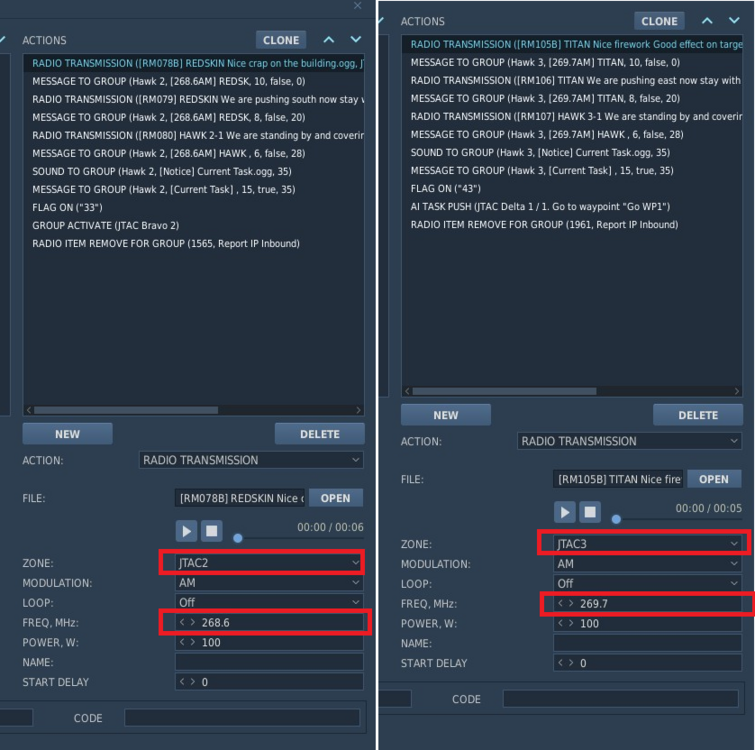Expand the left RADIO TRANSMISSION action dropdown
Image resolution: width=755 pixels, height=750 pixels.
251,460
